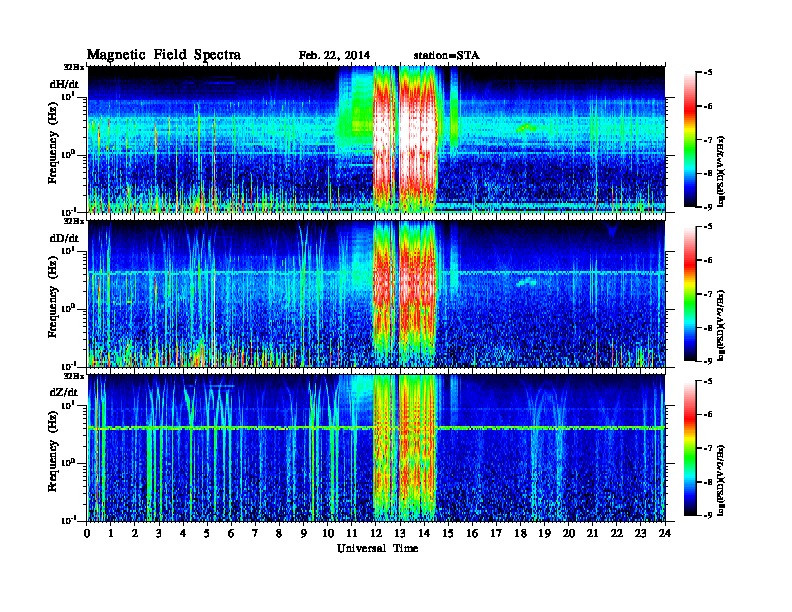792x612 pixels.
Task: Click the dH/dt panel's PSD color bar
Action: [x=690, y=140]
